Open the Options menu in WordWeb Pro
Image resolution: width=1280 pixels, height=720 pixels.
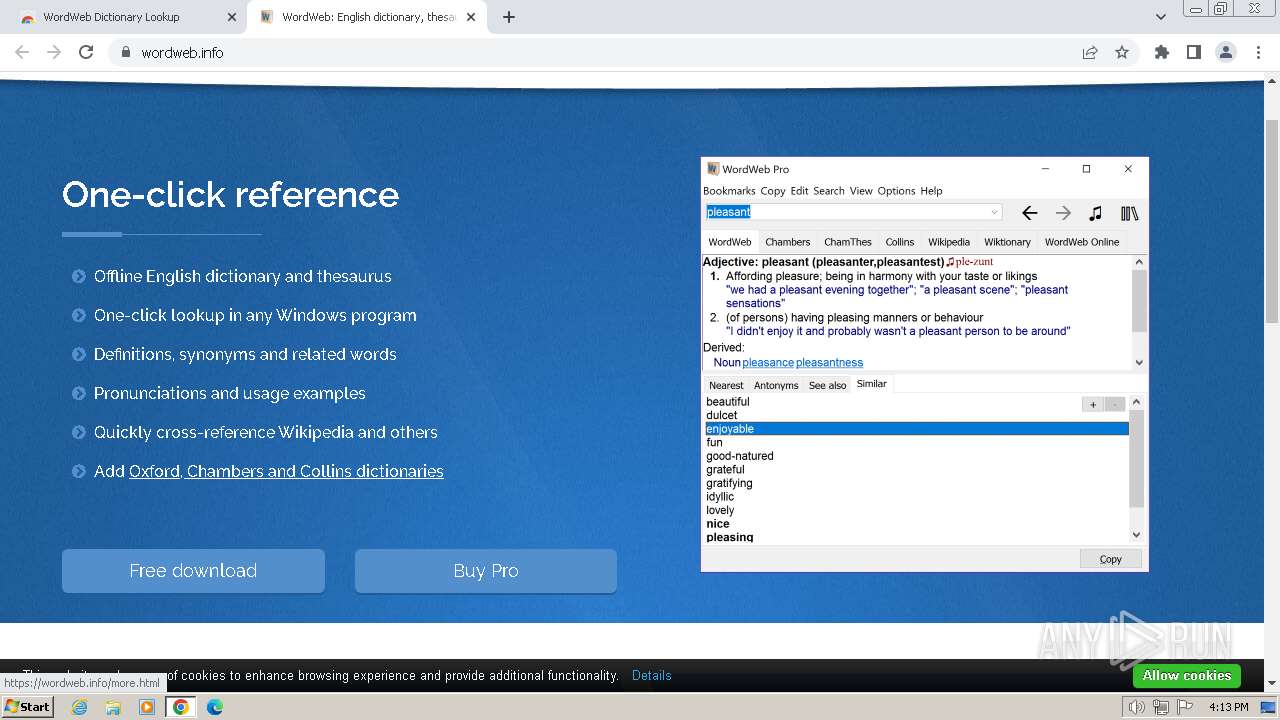pos(896,191)
